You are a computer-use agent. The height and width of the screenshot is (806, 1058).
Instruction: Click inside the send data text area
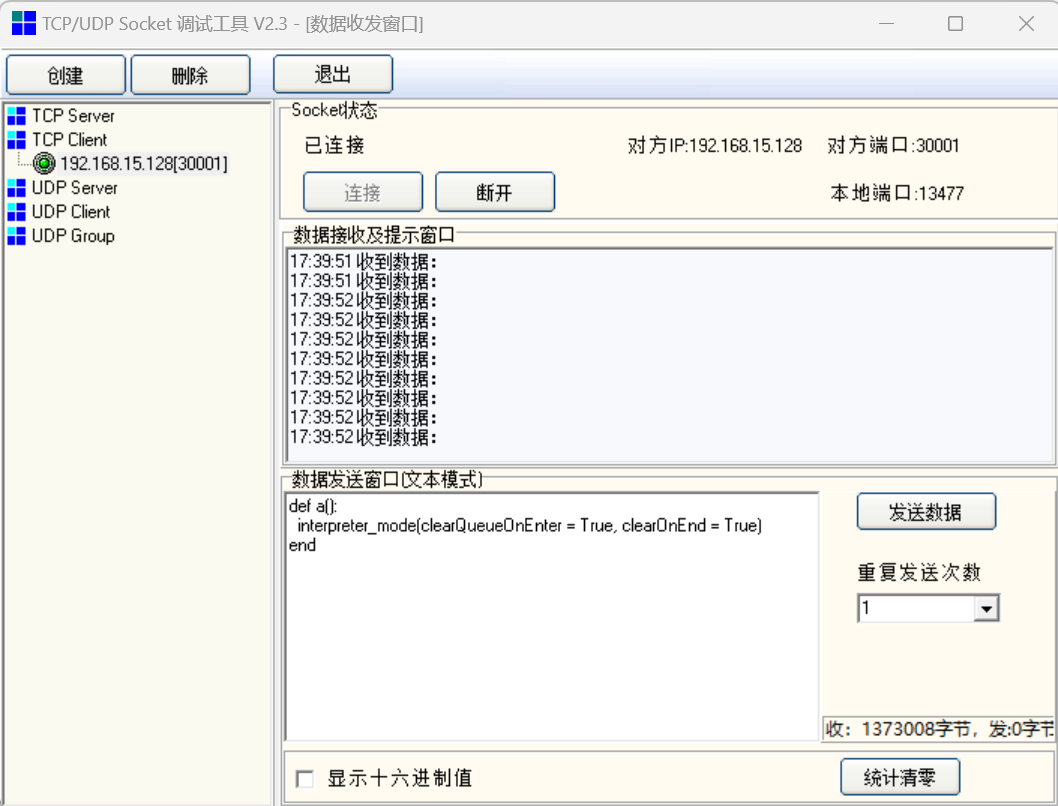click(x=550, y=640)
